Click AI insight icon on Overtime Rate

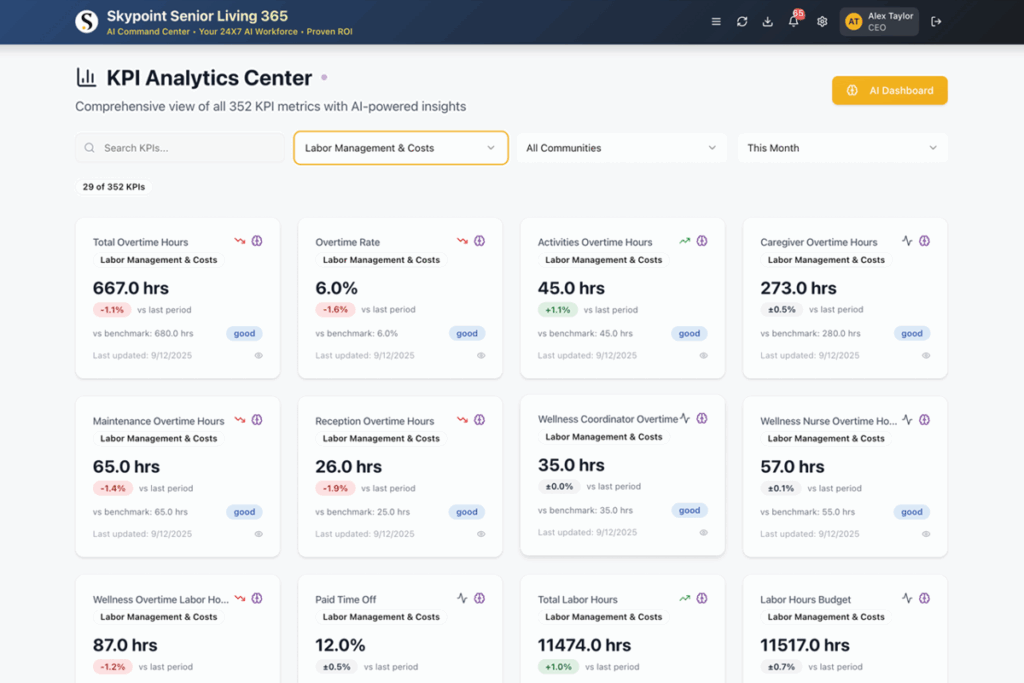pos(479,241)
